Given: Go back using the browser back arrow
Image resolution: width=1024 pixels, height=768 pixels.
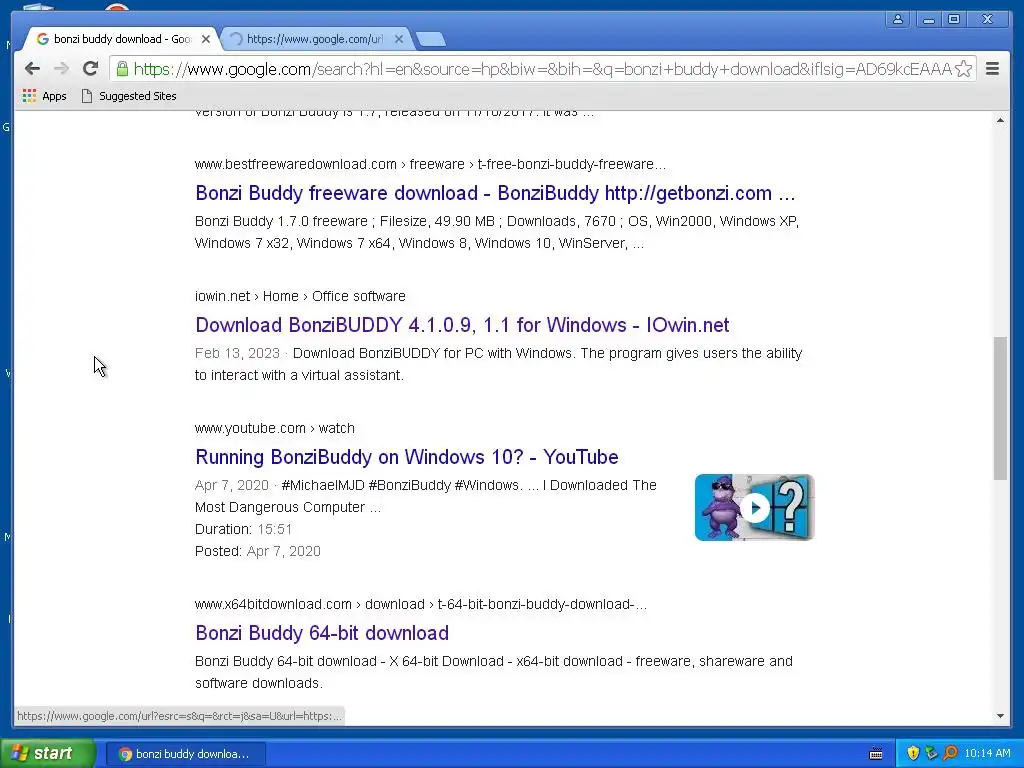Looking at the screenshot, I should [x=32, y=69].
